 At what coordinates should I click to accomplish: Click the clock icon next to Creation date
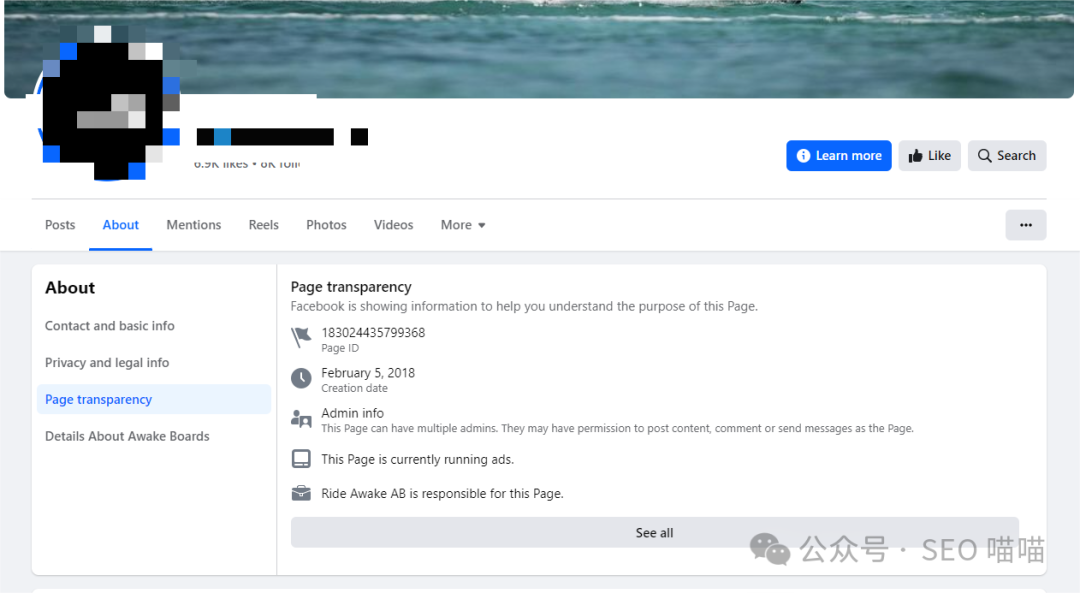301,378
